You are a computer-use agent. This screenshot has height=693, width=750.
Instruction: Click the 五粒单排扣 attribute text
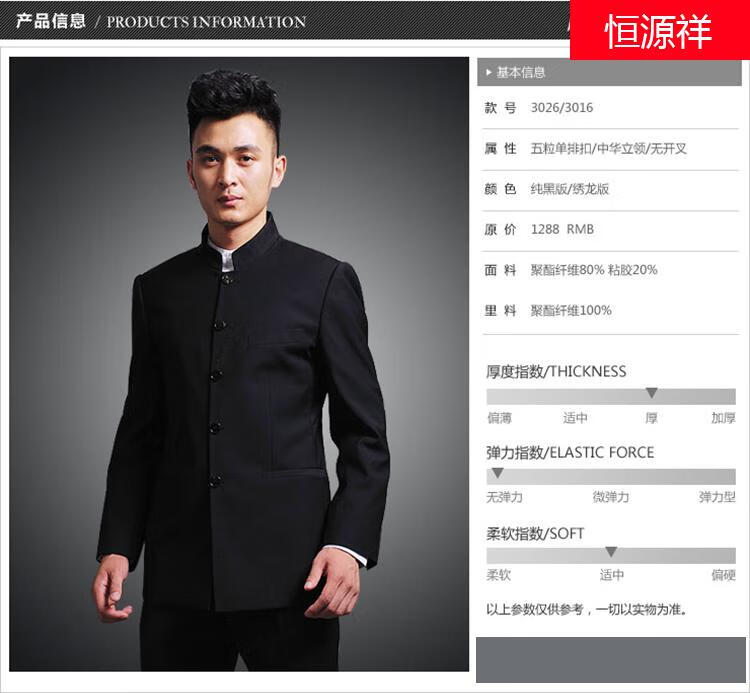click(561, 149)
